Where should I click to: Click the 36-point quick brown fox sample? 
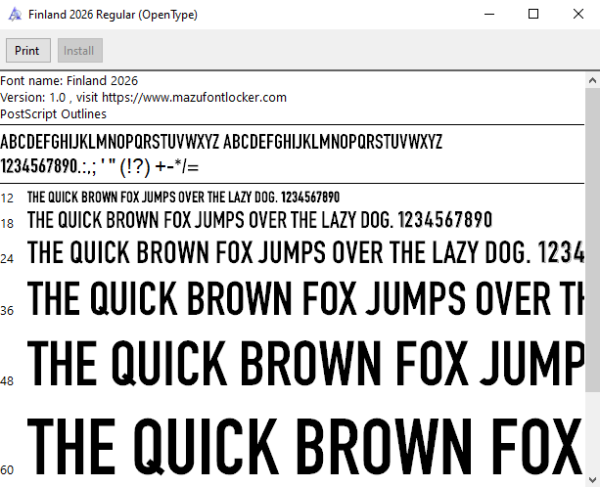coord(305,298)
